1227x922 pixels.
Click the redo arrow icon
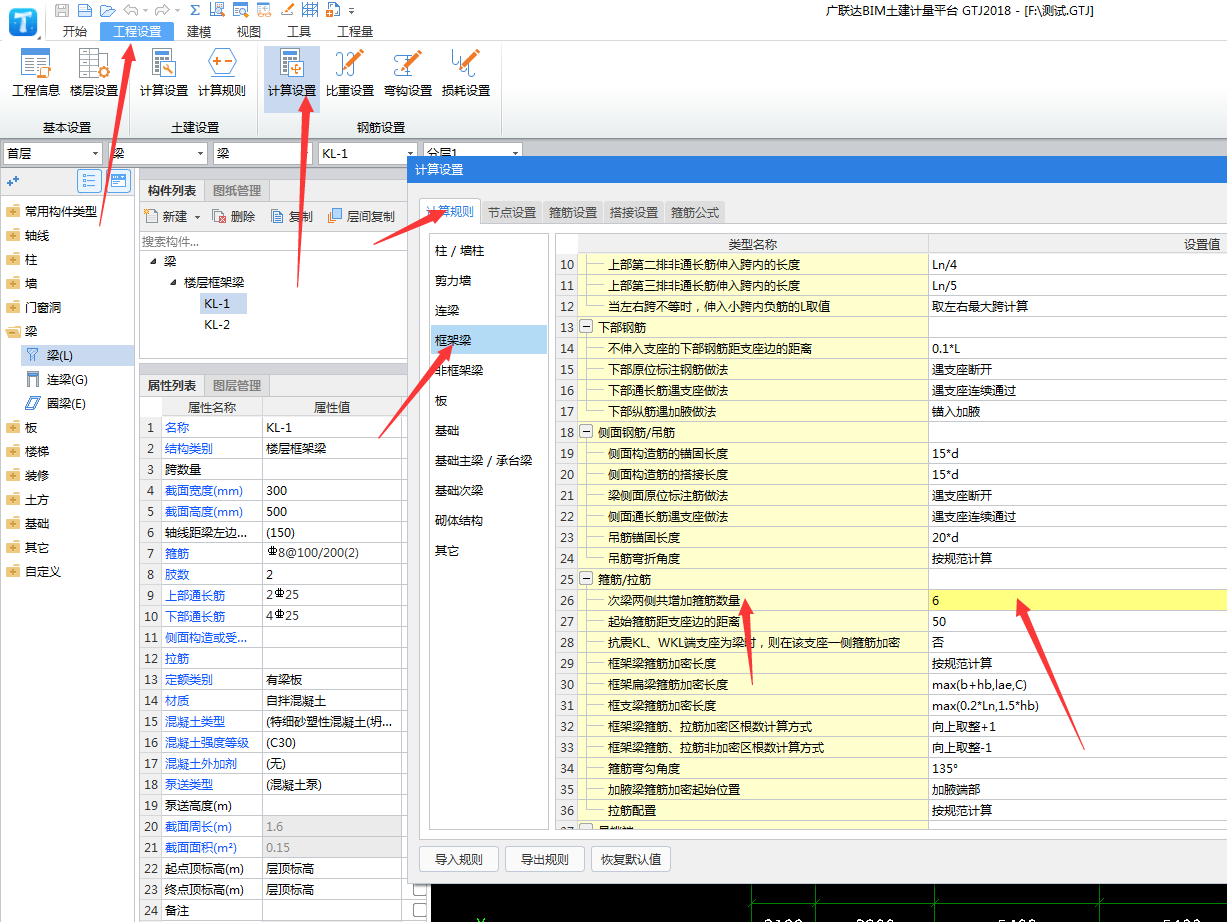(161, 10)
